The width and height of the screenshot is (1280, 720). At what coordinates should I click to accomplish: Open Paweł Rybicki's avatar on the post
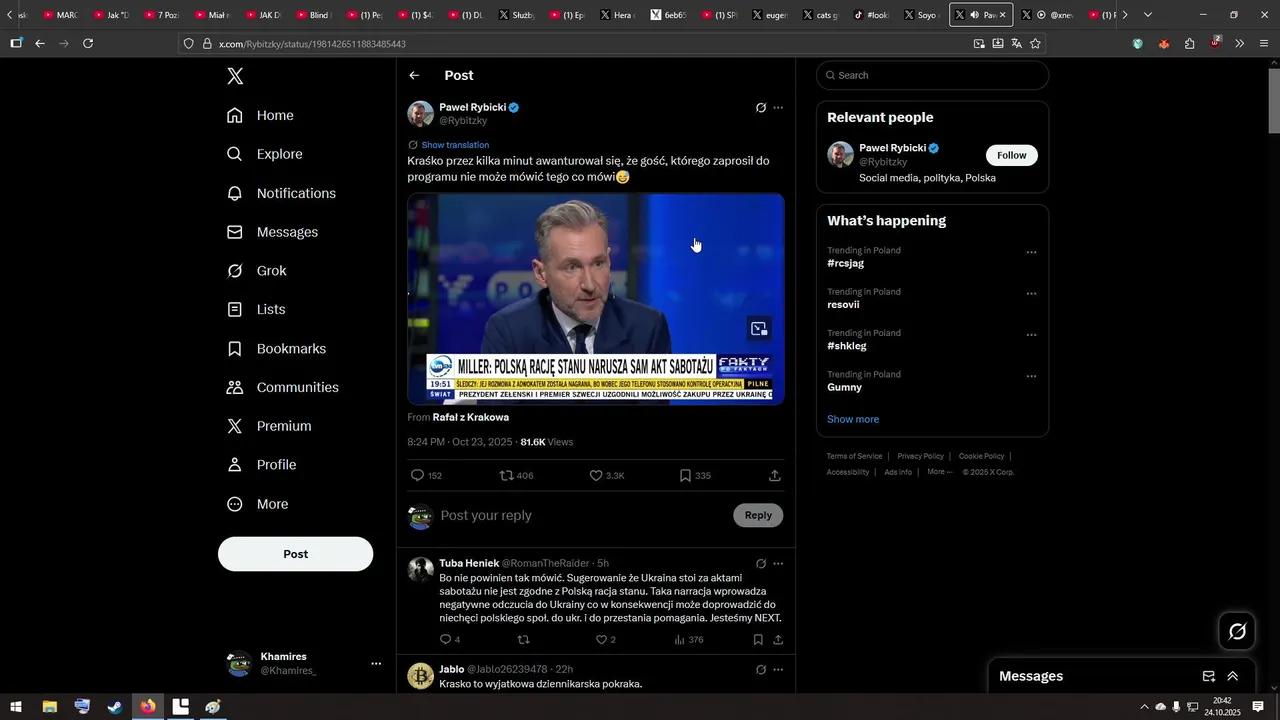tap(420, 113)
